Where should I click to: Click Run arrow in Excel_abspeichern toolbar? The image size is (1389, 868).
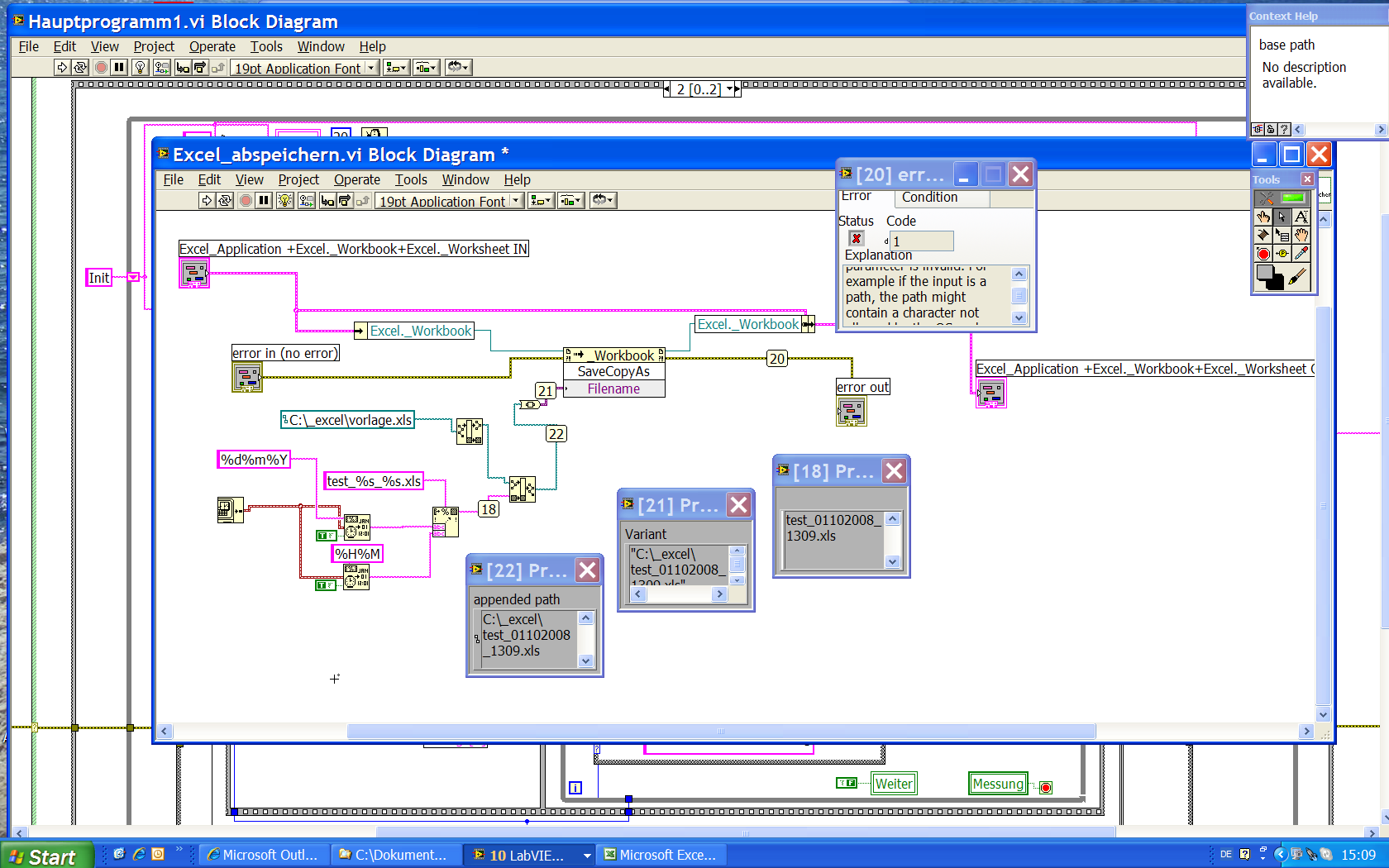click(207, 200)
